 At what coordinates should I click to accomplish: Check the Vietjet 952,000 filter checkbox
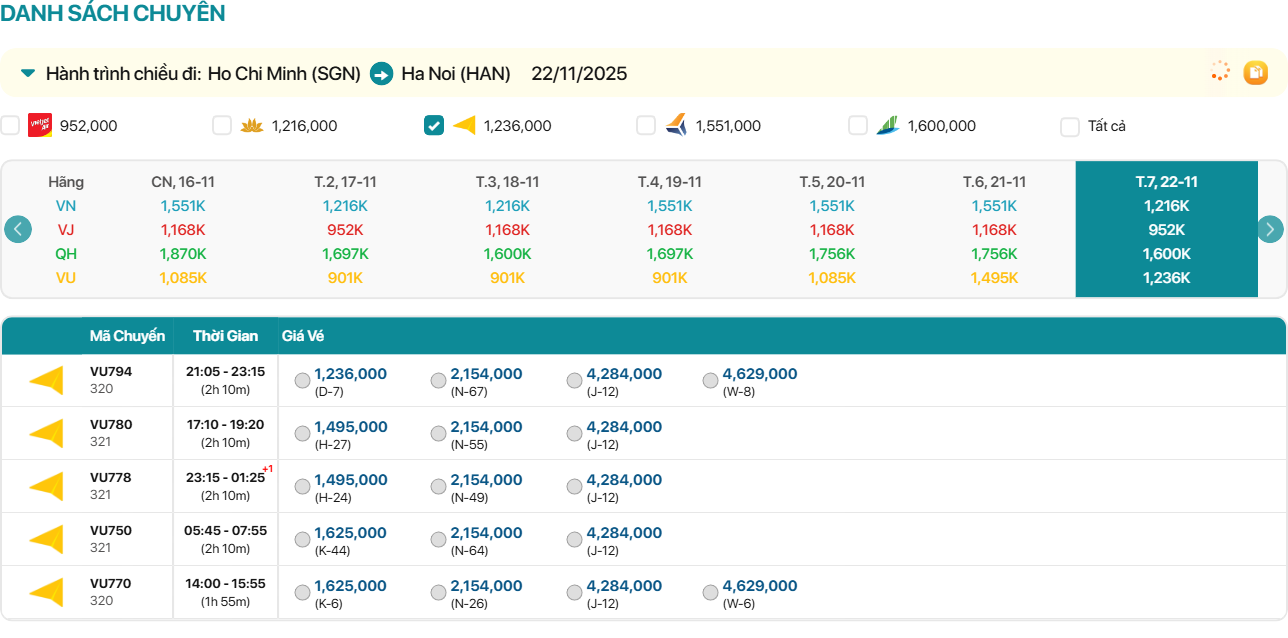tap(10, 125)
